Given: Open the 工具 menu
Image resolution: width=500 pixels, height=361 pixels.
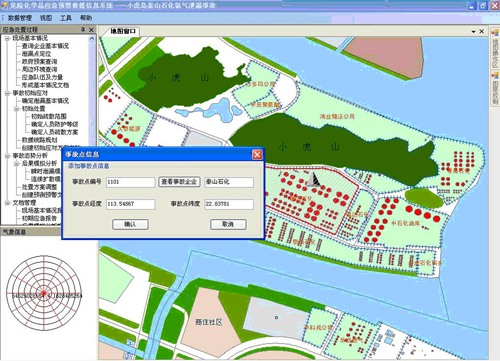Looking at the screenshot, I should [66, 18].
